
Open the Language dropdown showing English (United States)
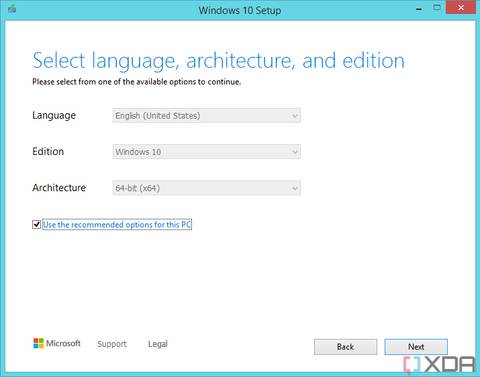coord(206,116)
